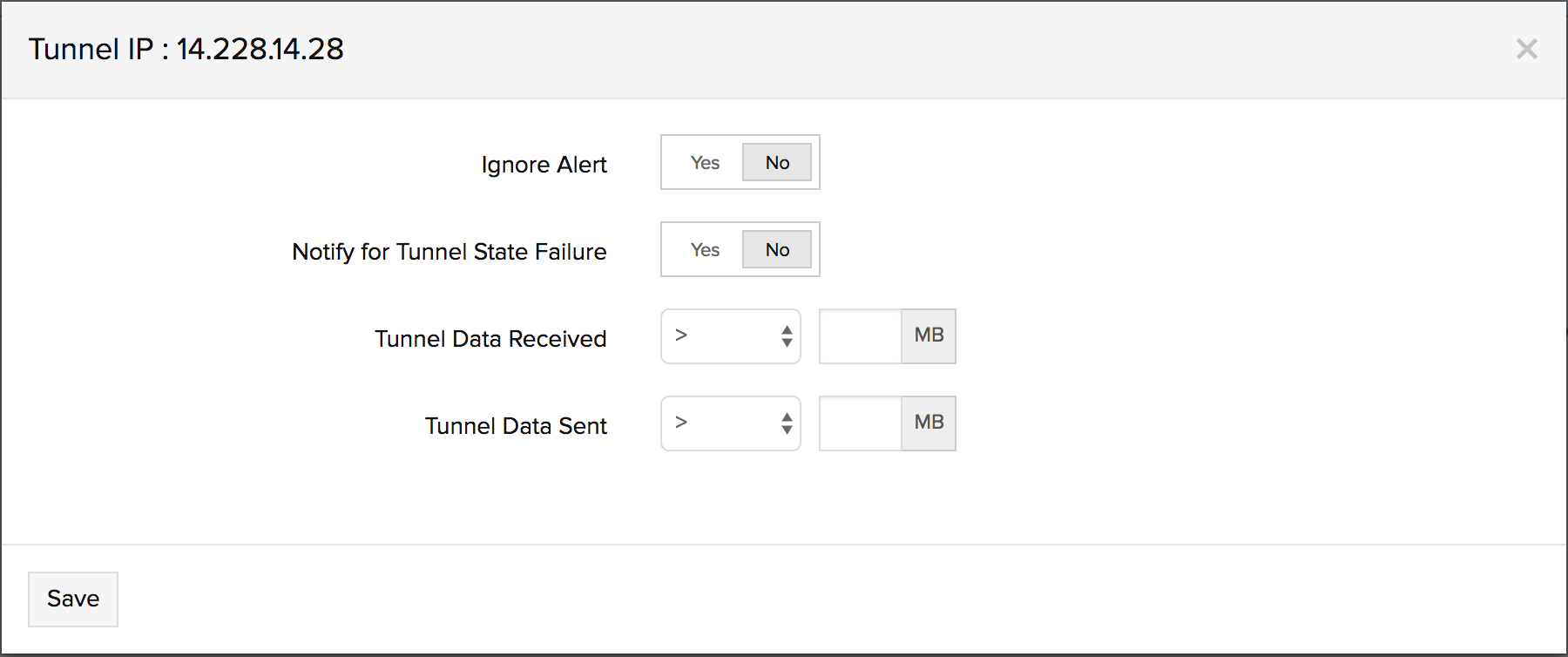
Task: Click the Tunnel Data Received label
Action: coord(490,339)
